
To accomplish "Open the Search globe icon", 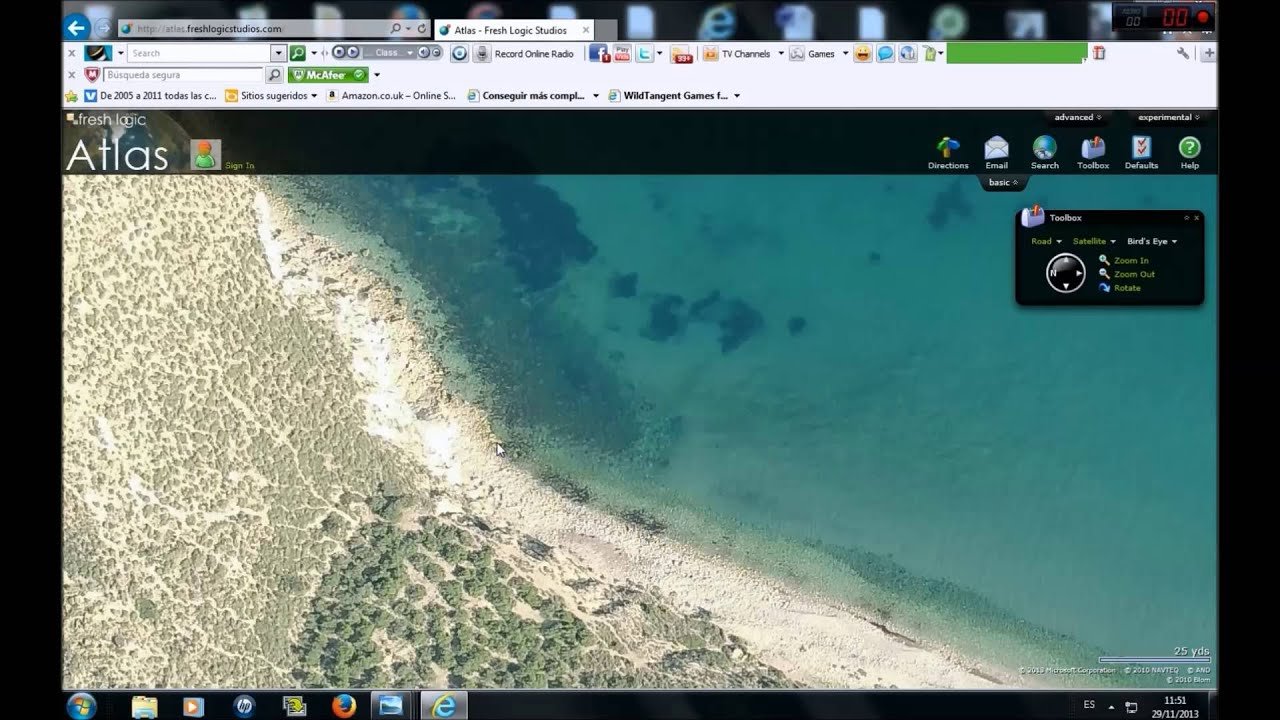I will coord(1044,149).
